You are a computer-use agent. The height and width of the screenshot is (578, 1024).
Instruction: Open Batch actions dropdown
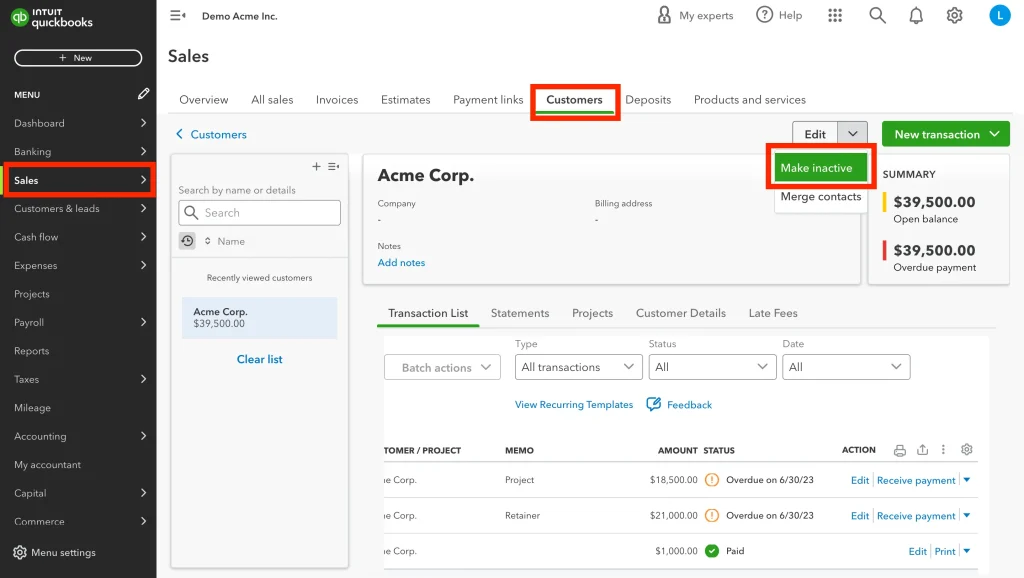(442, 367)
